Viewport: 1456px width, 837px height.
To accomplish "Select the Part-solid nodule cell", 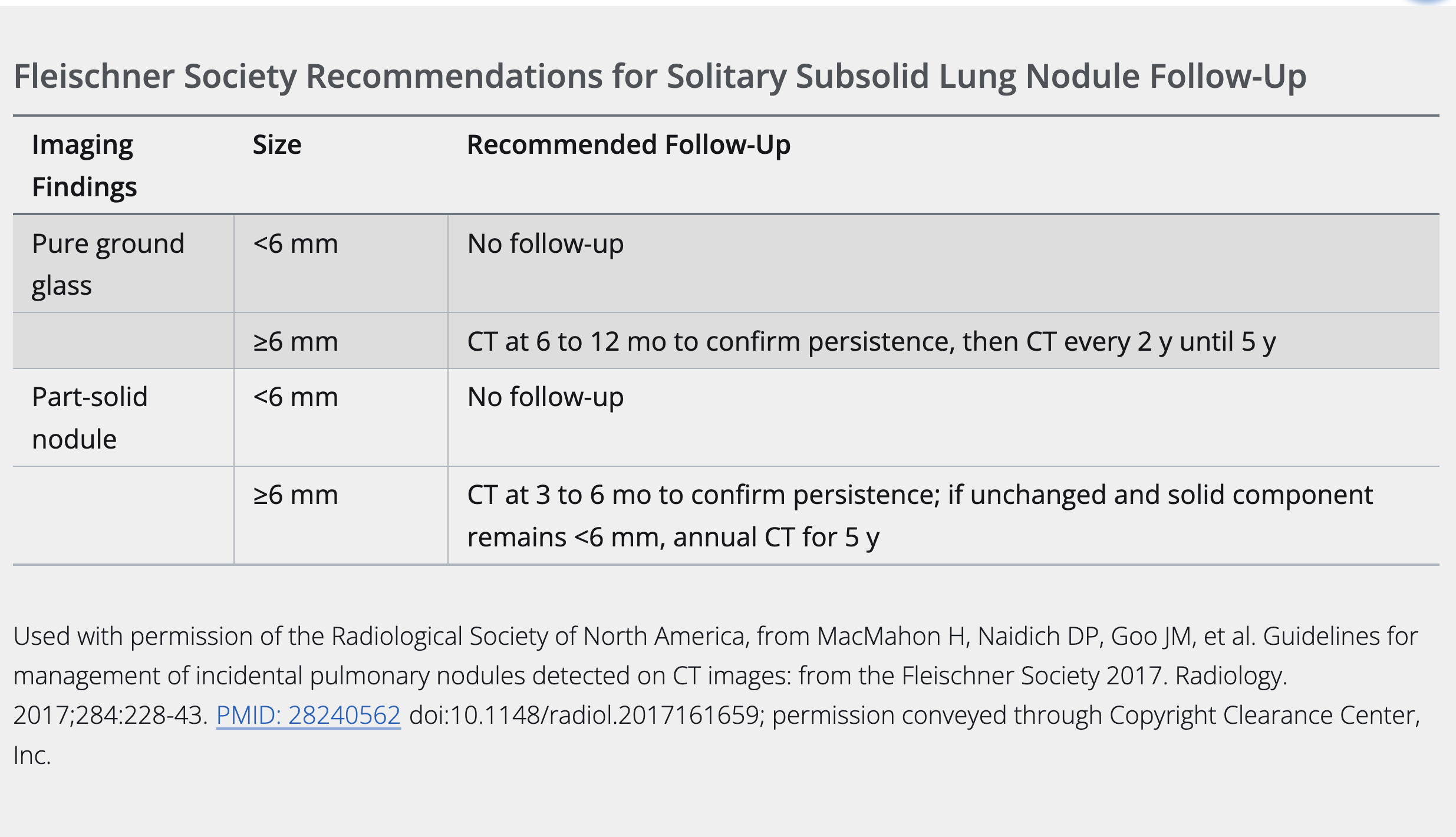I will coord(90,418).
